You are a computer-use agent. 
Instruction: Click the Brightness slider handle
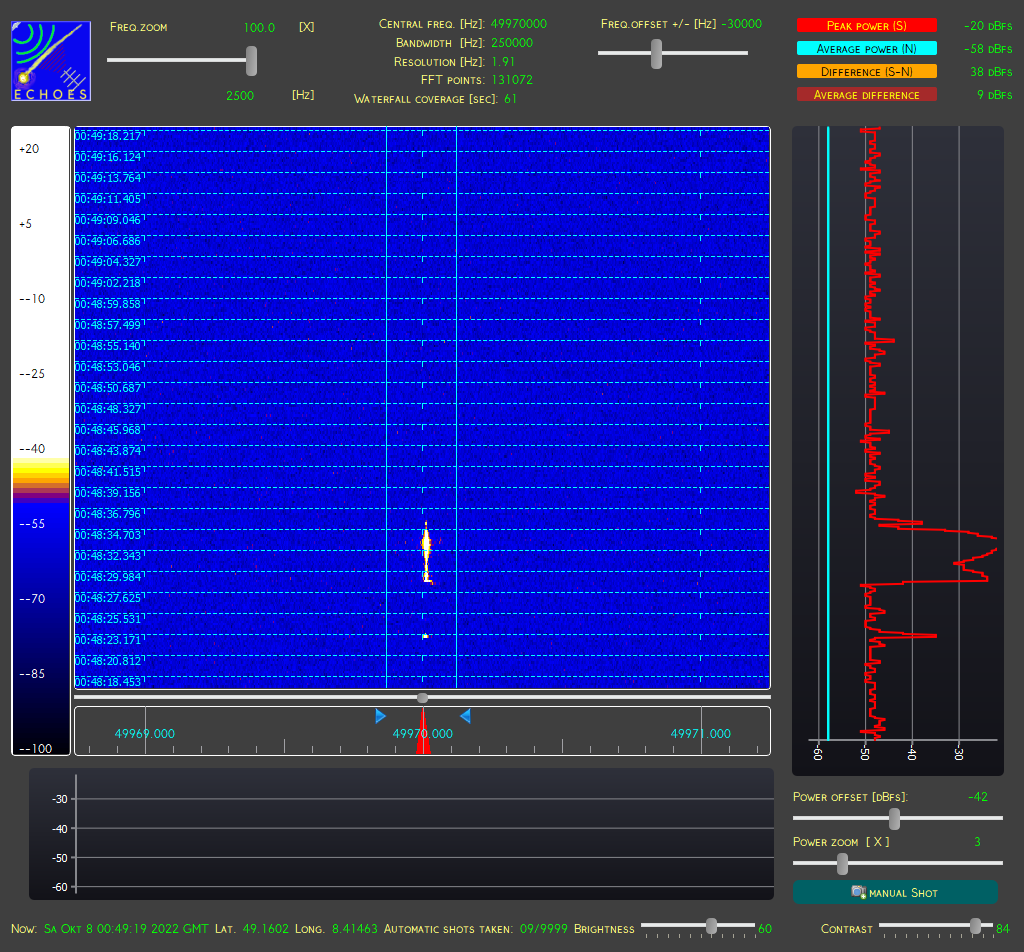712,926
